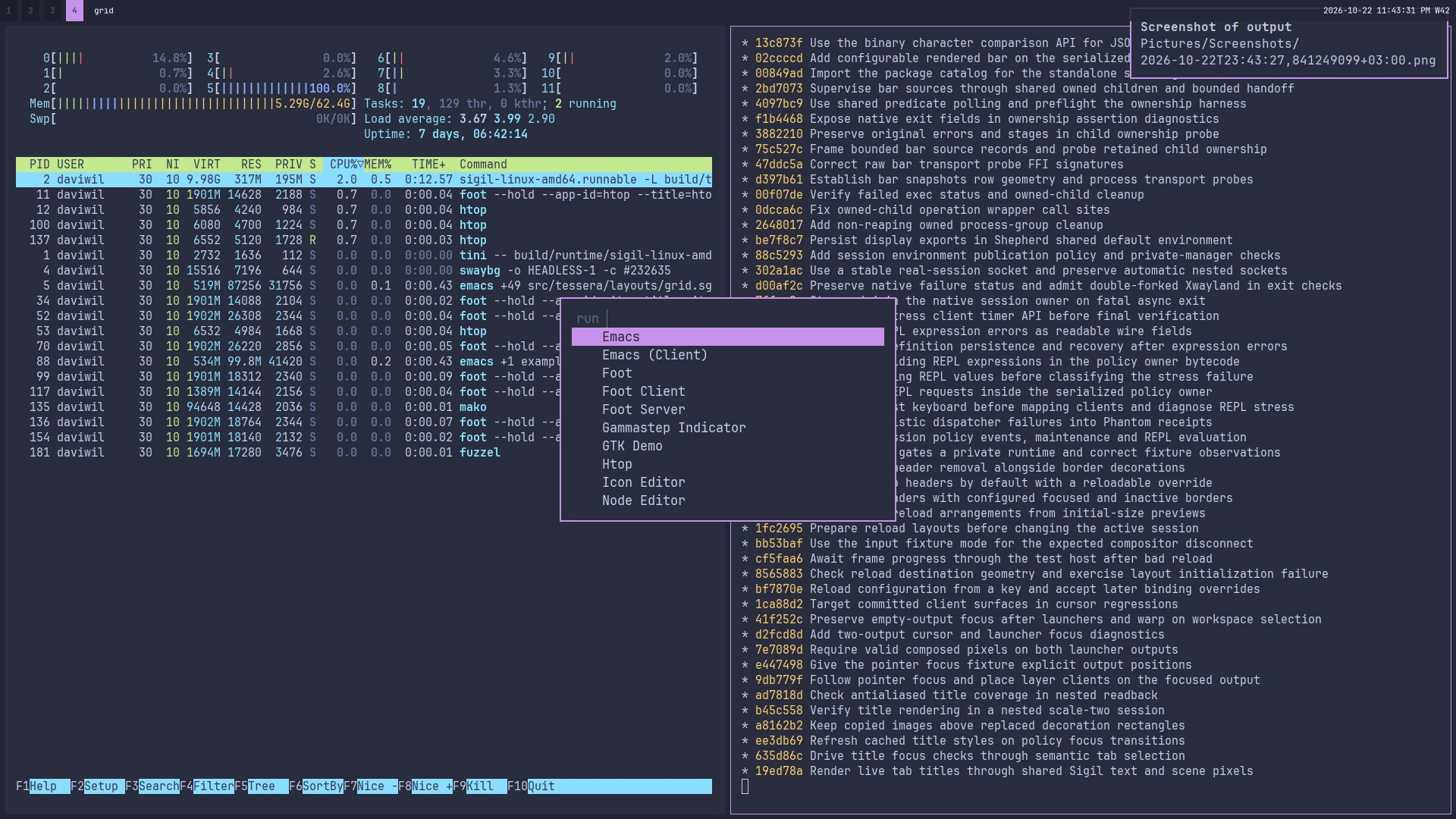
Task: Click the CPU 5 usage meter at 100%
Action: [x=281, y=89]
